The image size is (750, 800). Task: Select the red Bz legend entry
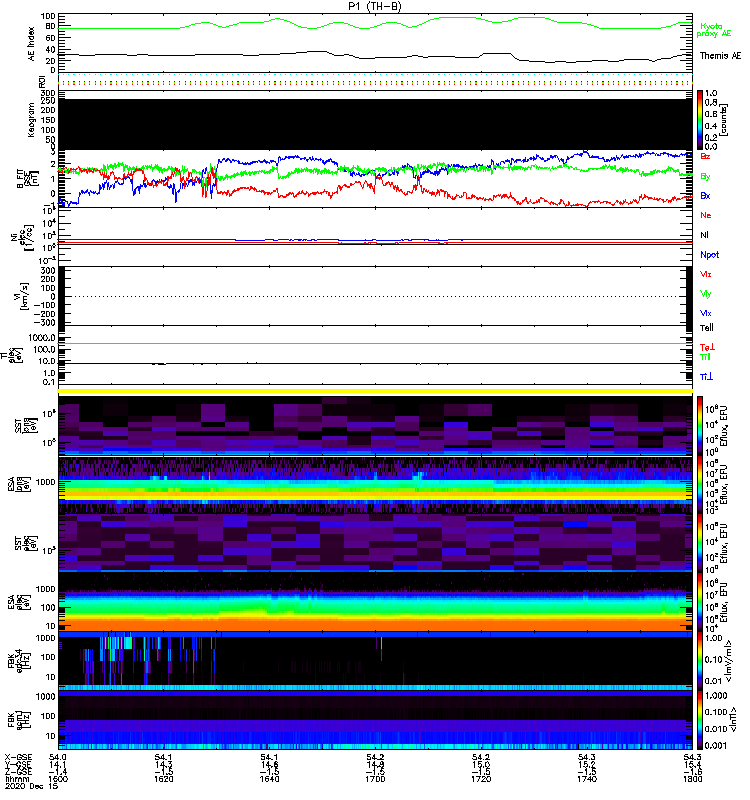tap(705, 157)
